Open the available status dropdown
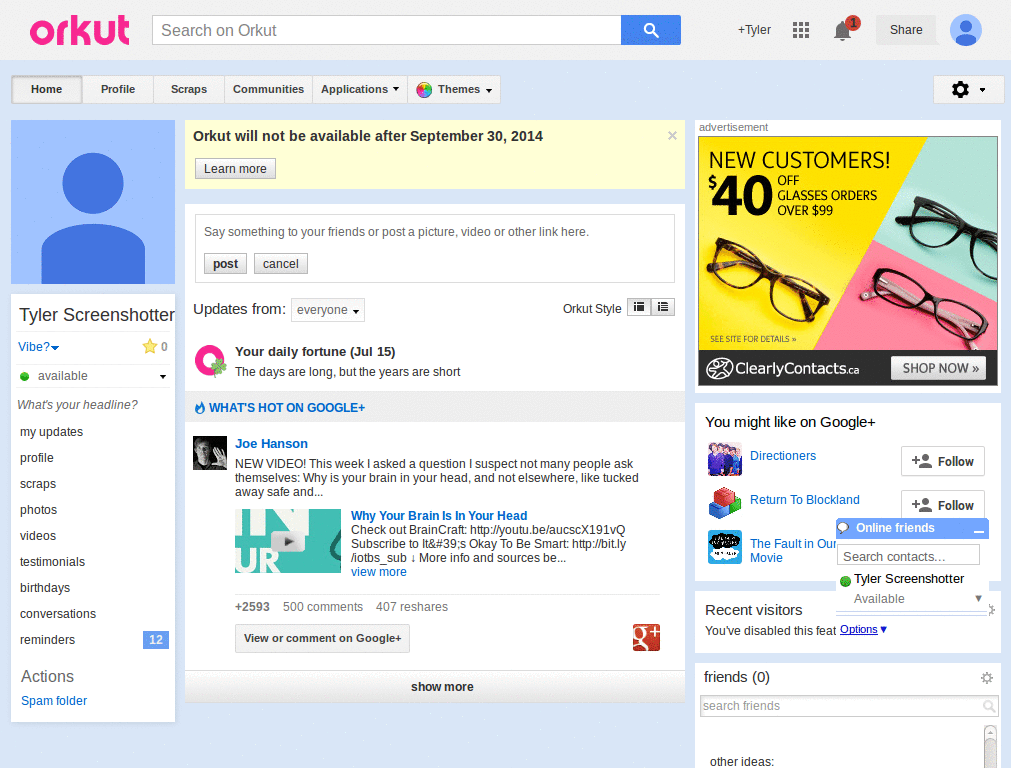This screenshot has height=768, width=1024. [x=93, y=376]
